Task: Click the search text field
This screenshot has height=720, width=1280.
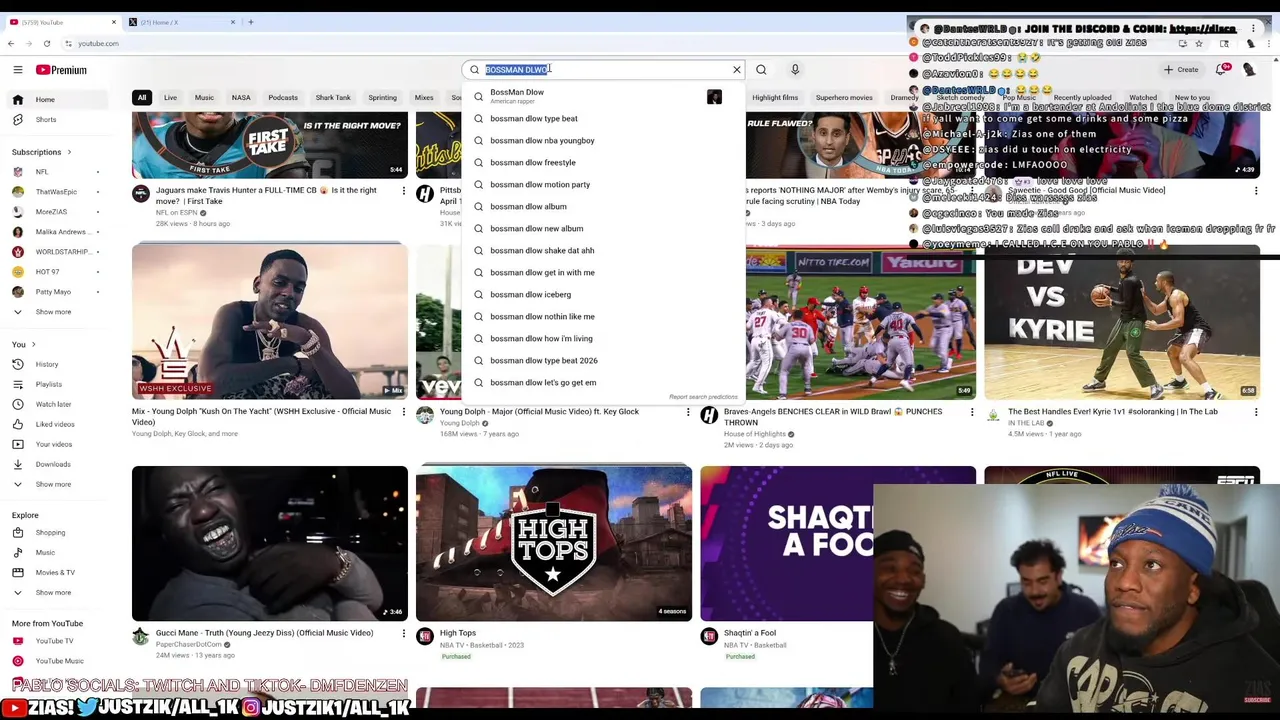Action: click(x=605, y=70)
